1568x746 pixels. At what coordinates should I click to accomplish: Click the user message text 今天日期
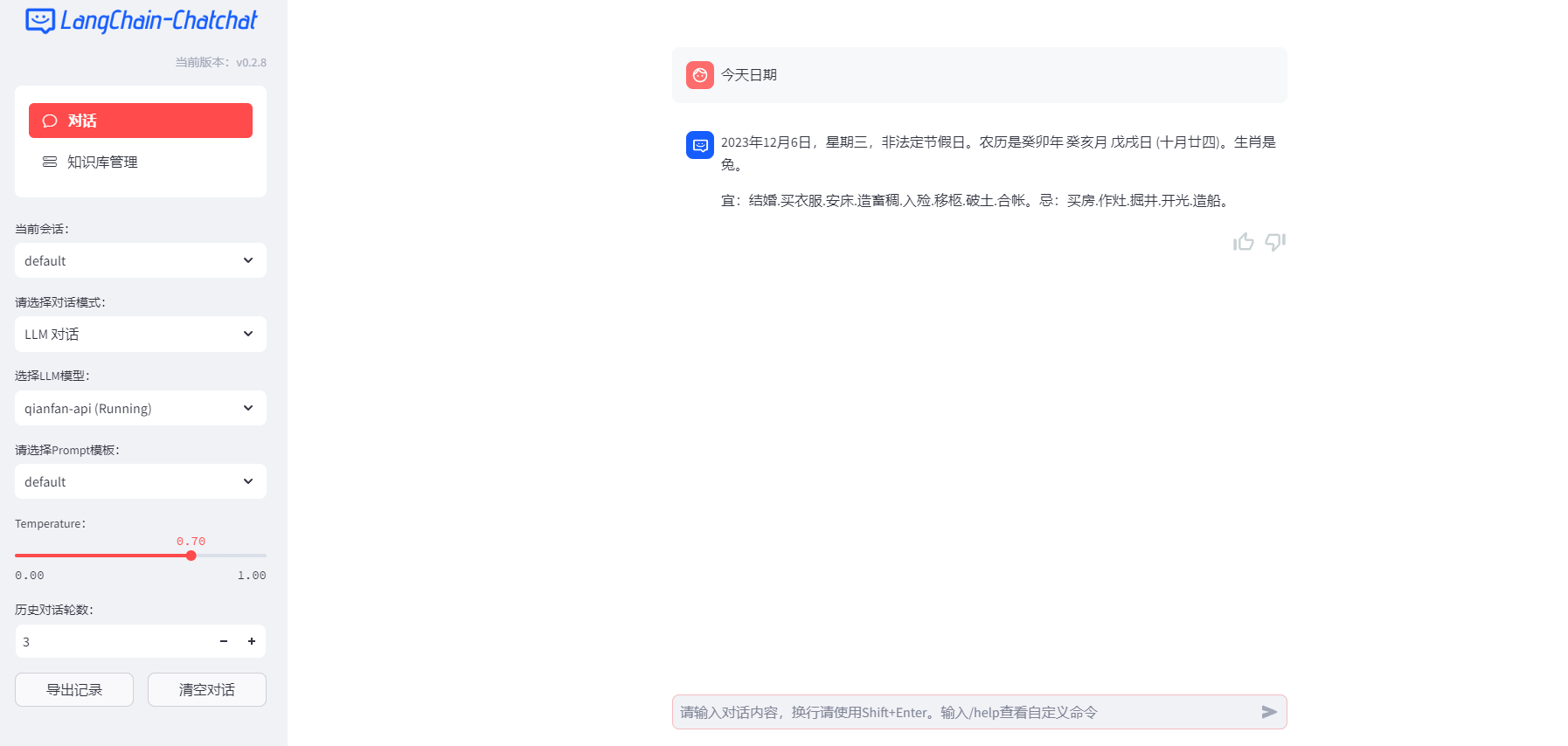(749, 75)
